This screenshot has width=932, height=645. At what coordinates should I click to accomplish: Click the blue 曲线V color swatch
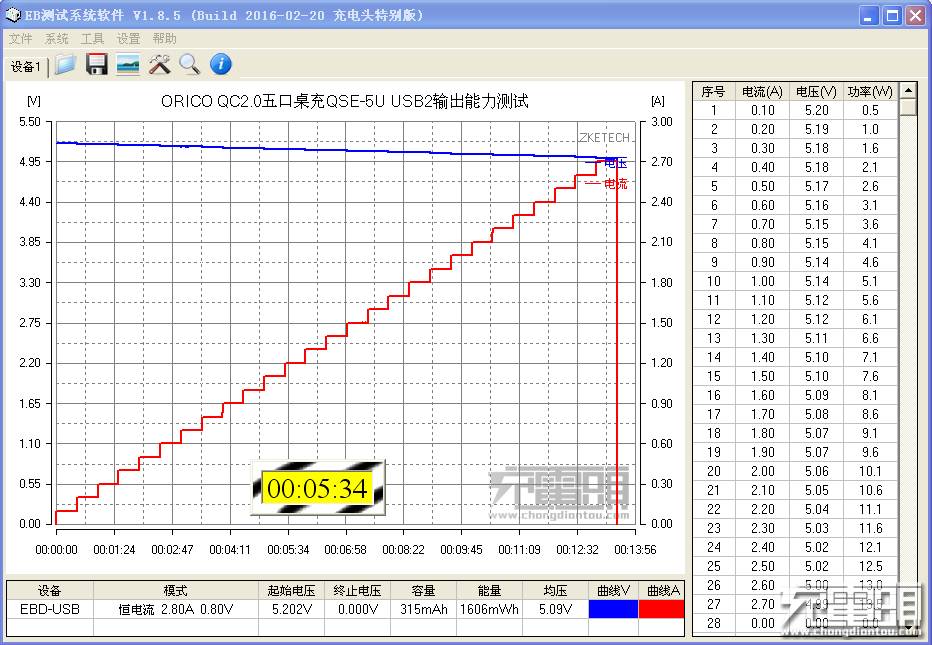613,609
